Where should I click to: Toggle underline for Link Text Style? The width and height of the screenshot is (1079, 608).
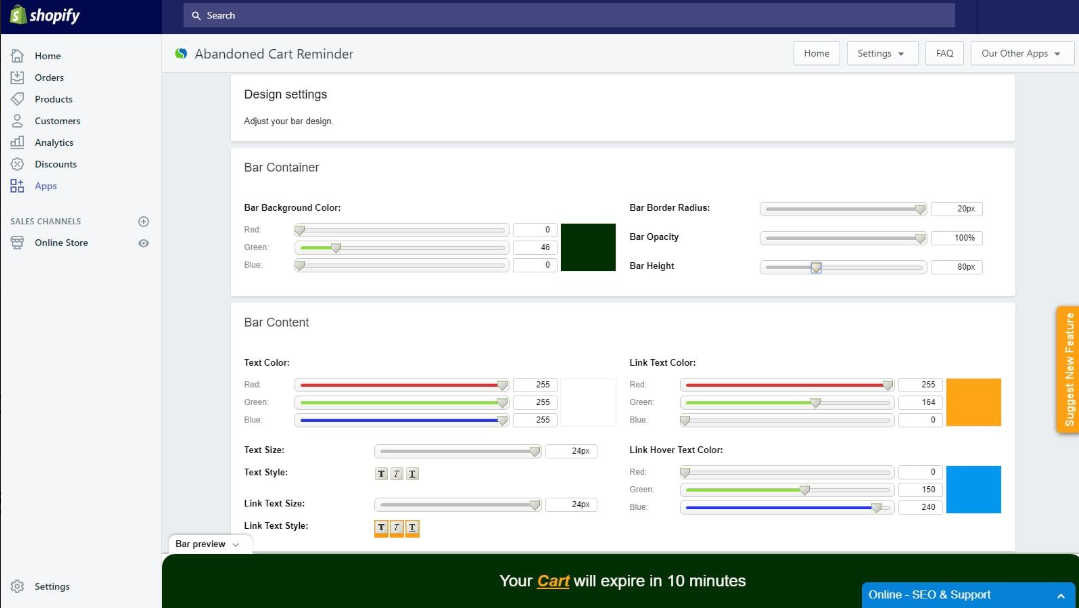coord(412,528)
